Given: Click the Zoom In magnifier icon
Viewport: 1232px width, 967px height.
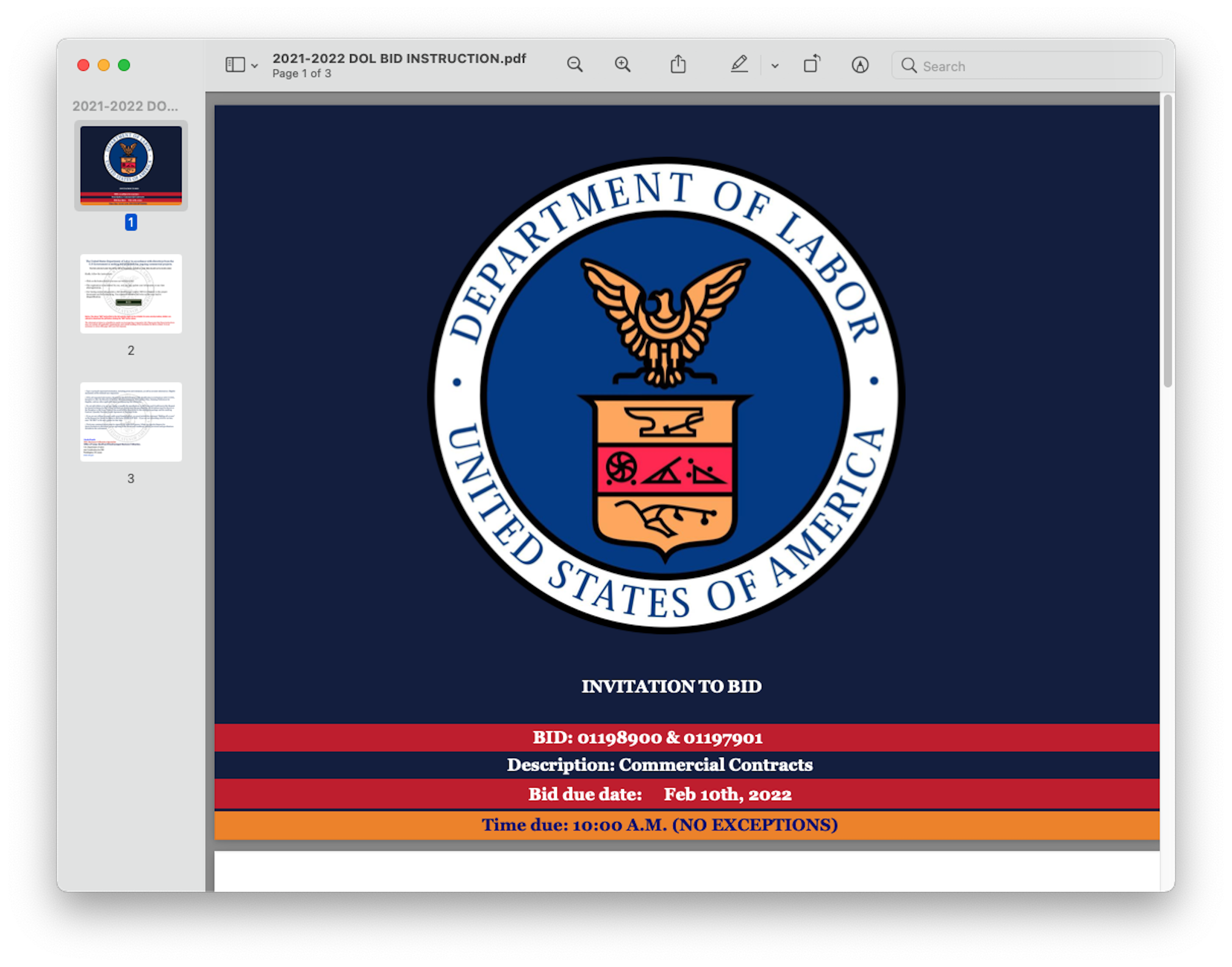Looking at the screenshot, I should (622, 65).
